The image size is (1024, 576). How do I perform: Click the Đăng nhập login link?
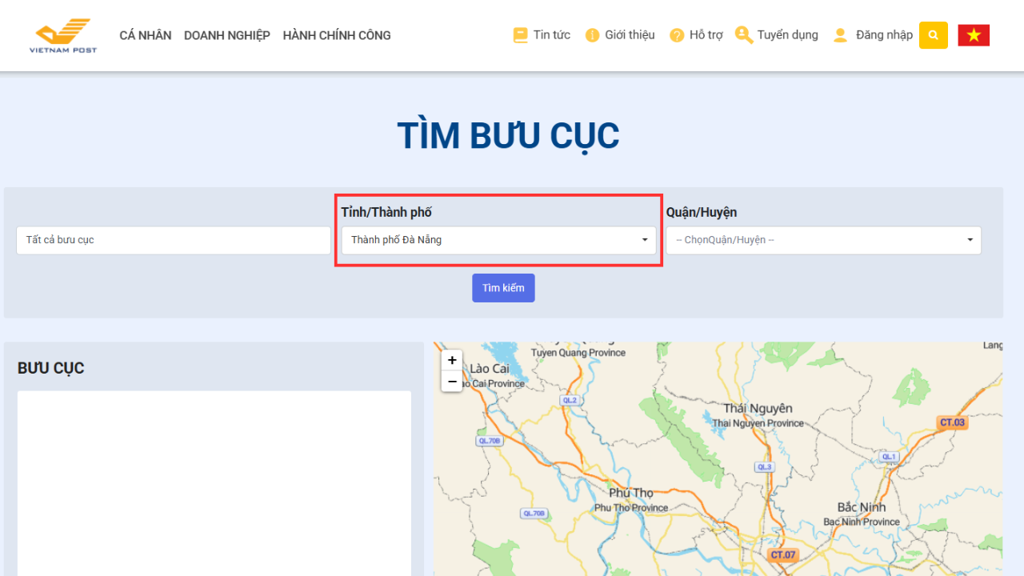coord(884,35)
